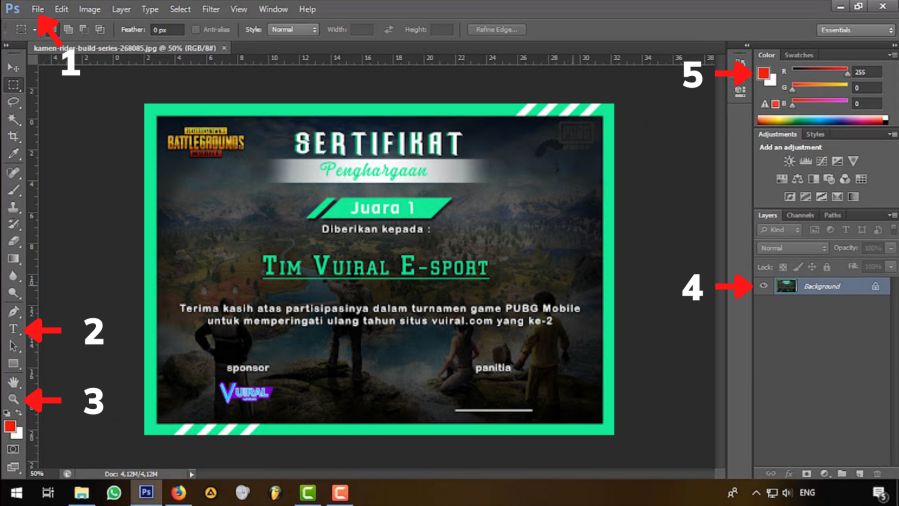
Task: Switch to the Channels tab
Action: pyautogui.click(x=800, y=215)
